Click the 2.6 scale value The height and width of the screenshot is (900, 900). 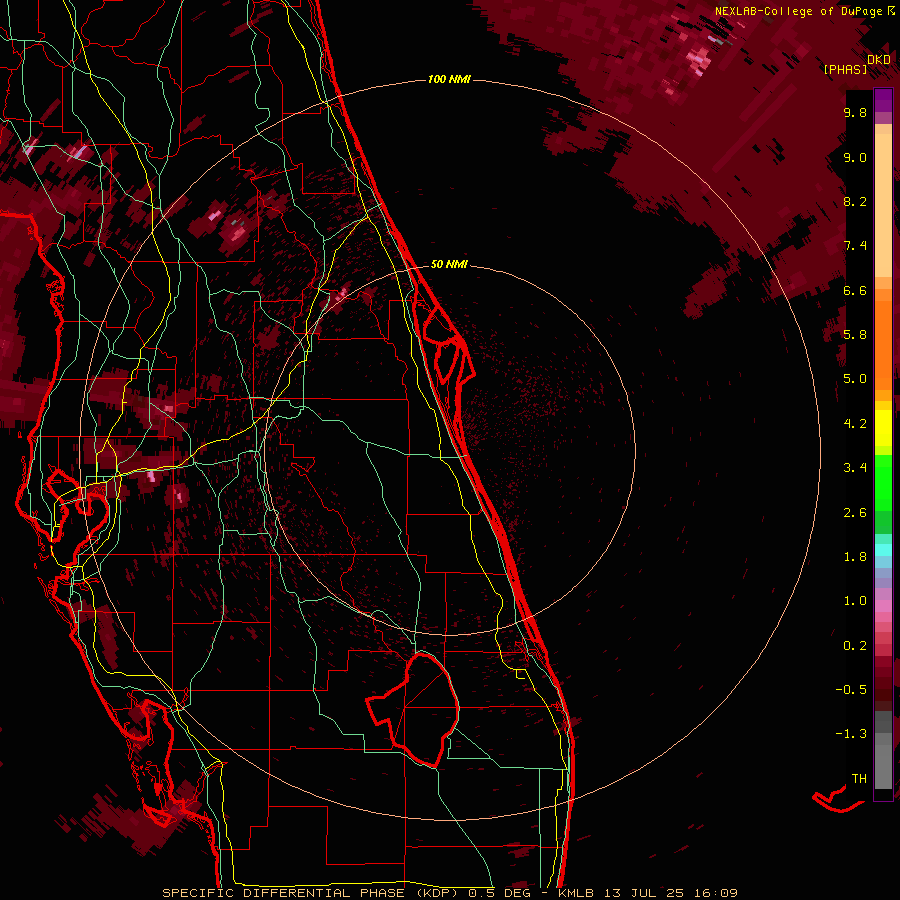point(855,513)
